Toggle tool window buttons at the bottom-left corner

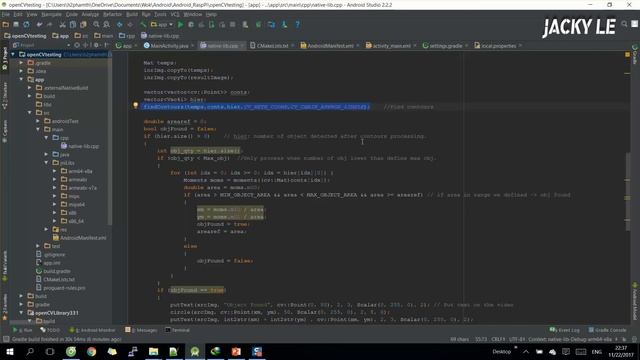6,339
